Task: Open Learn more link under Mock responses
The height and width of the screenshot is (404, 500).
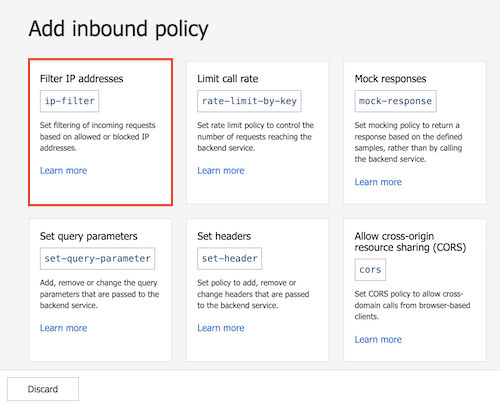Action: point(378,182)
